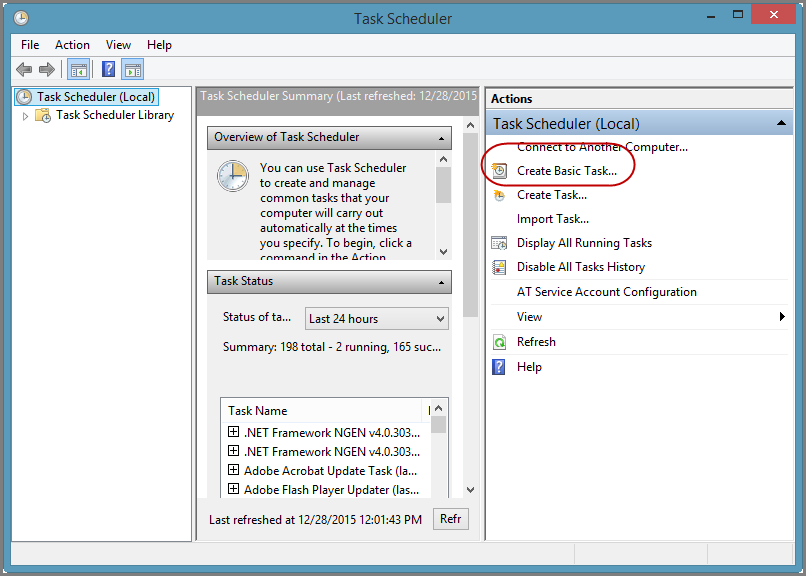The width and height of the screenshot is (806, 576).
Task: Expand the Adobe Acrobat Update Task row
Action: pyautogui.click(x=233, y=470)
